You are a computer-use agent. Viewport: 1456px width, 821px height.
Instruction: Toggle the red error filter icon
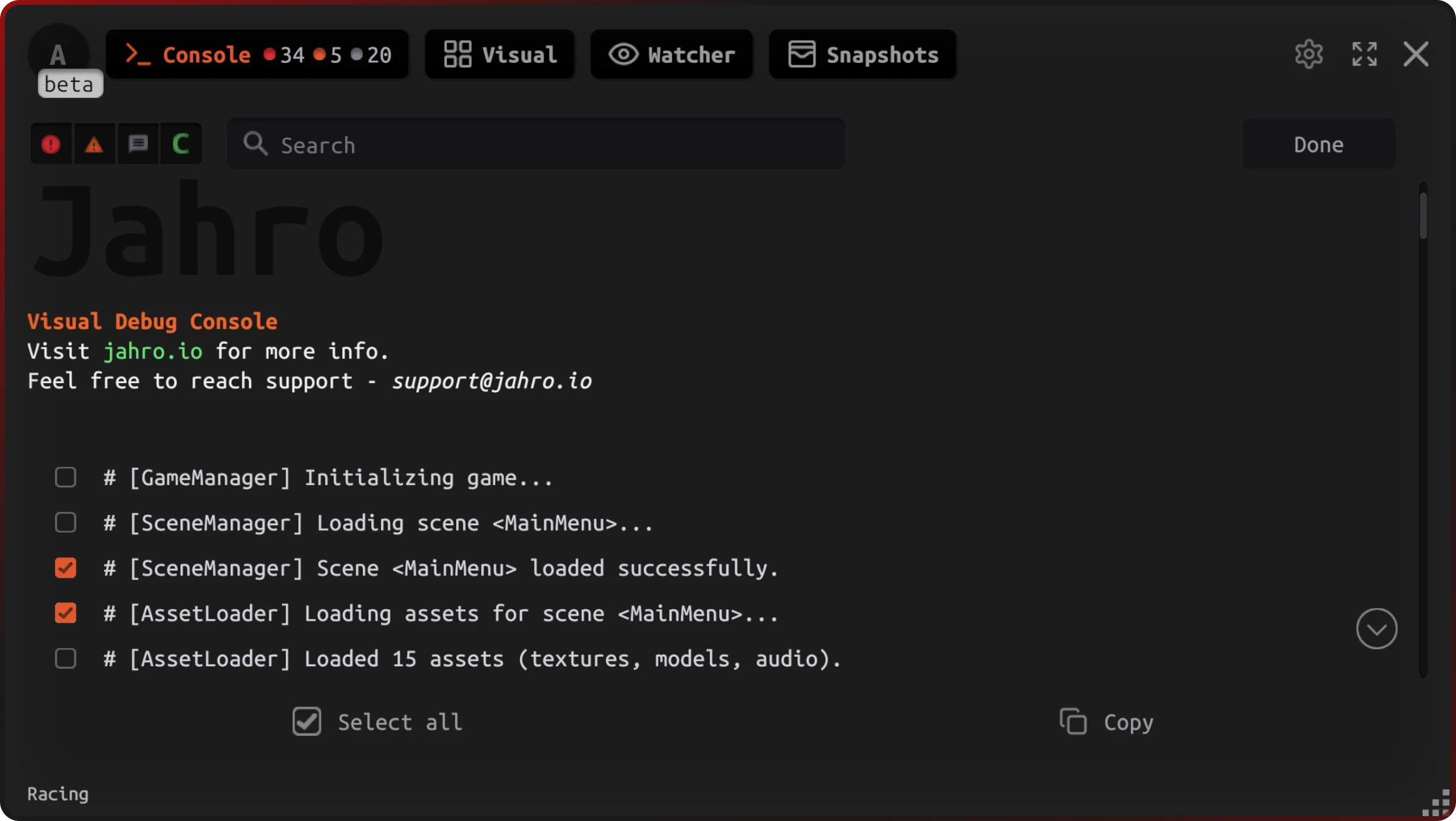tap(51, 144)
